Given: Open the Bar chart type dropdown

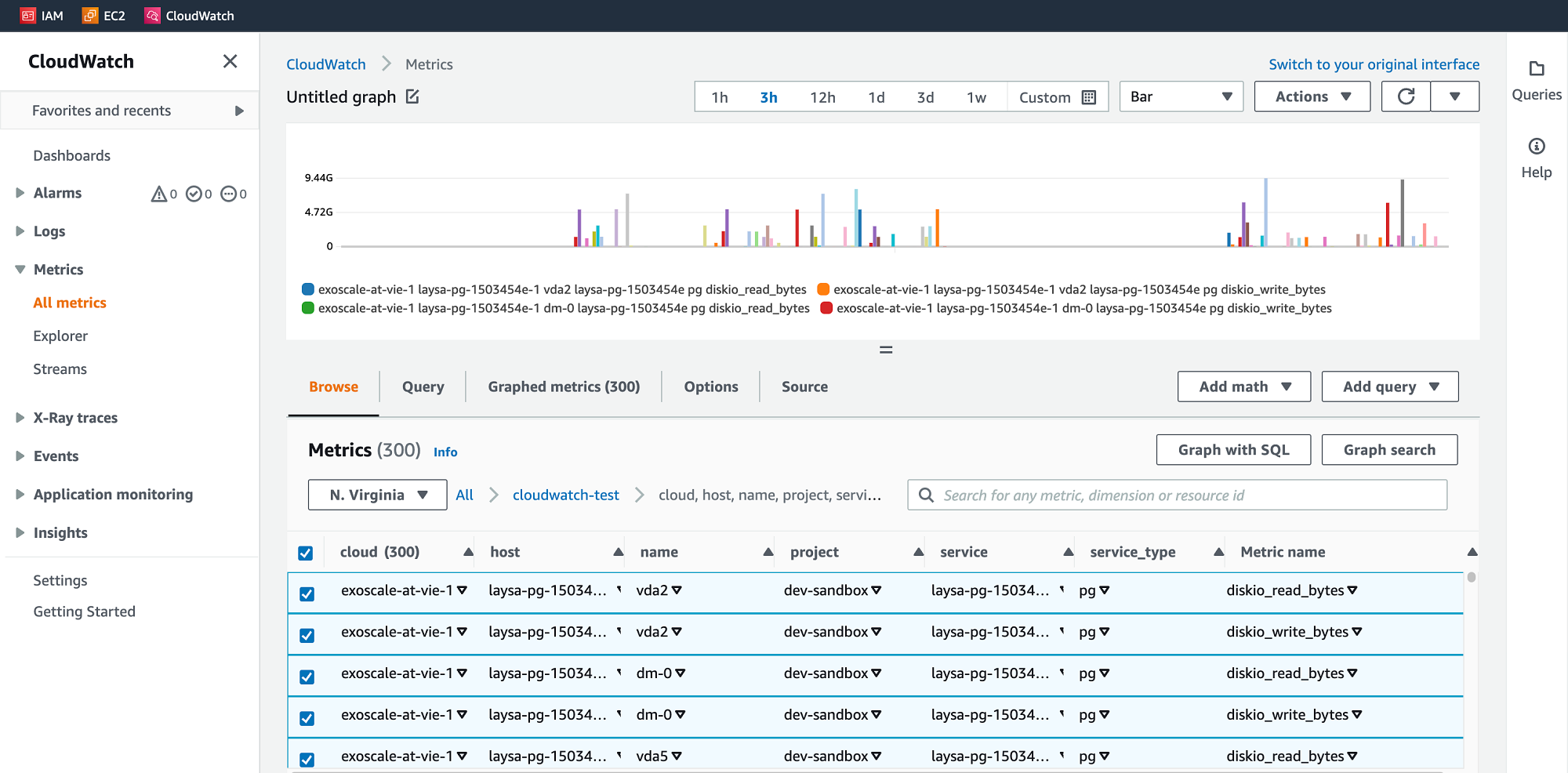Looking at the screenshot, I should tap(1181, 96).
